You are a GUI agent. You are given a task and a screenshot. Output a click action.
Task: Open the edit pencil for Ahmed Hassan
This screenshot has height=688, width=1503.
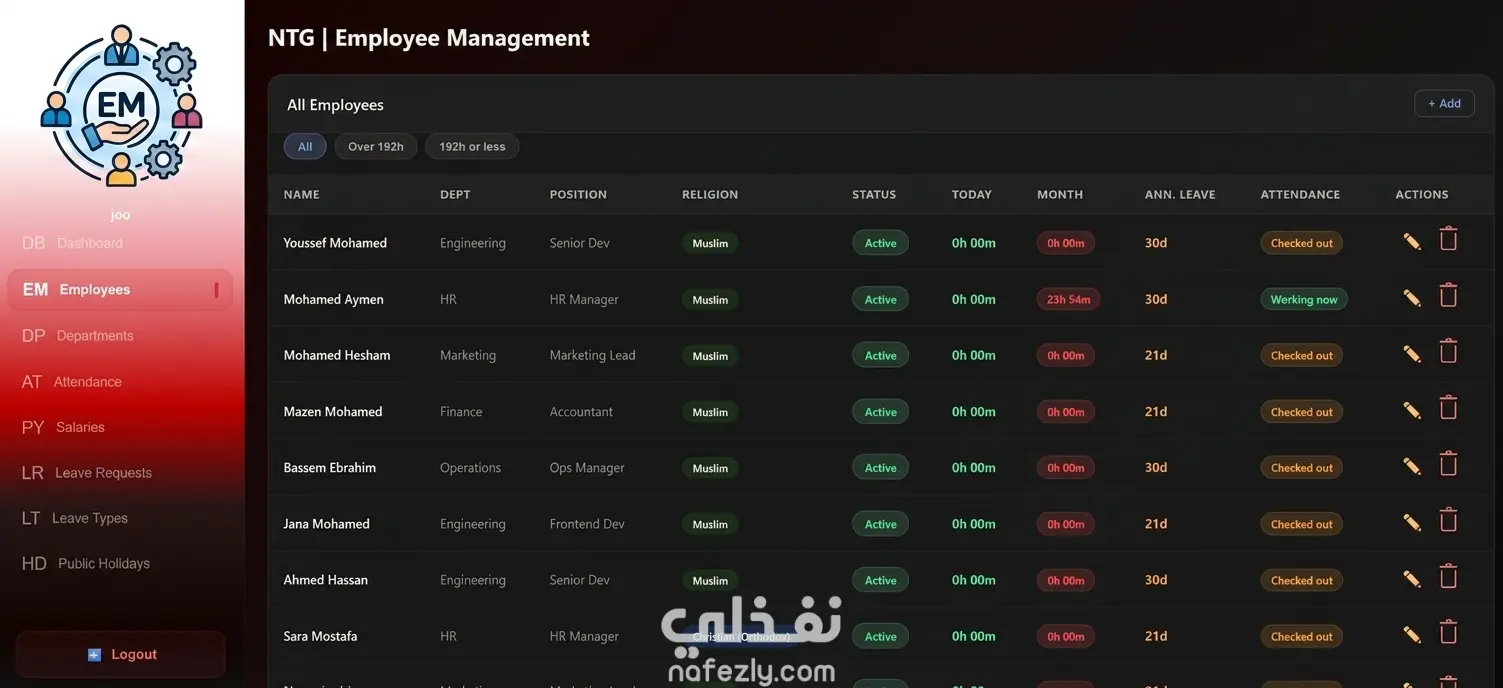1412,578
